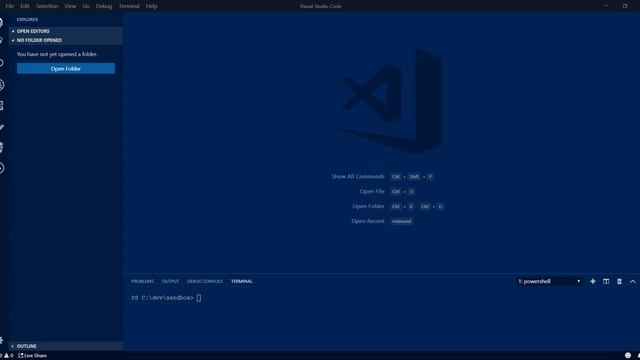Click the Unbound keybinding label

[401, 221]
